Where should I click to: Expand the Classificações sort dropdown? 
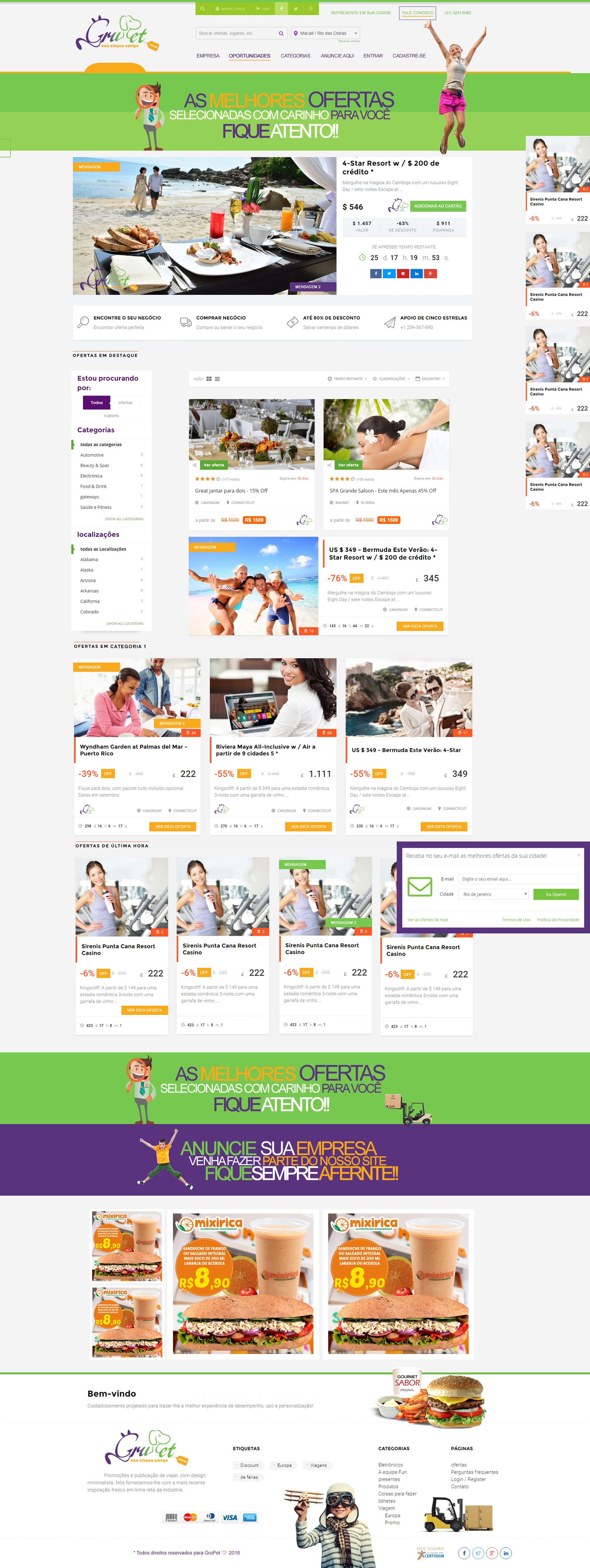coord(391,379)
